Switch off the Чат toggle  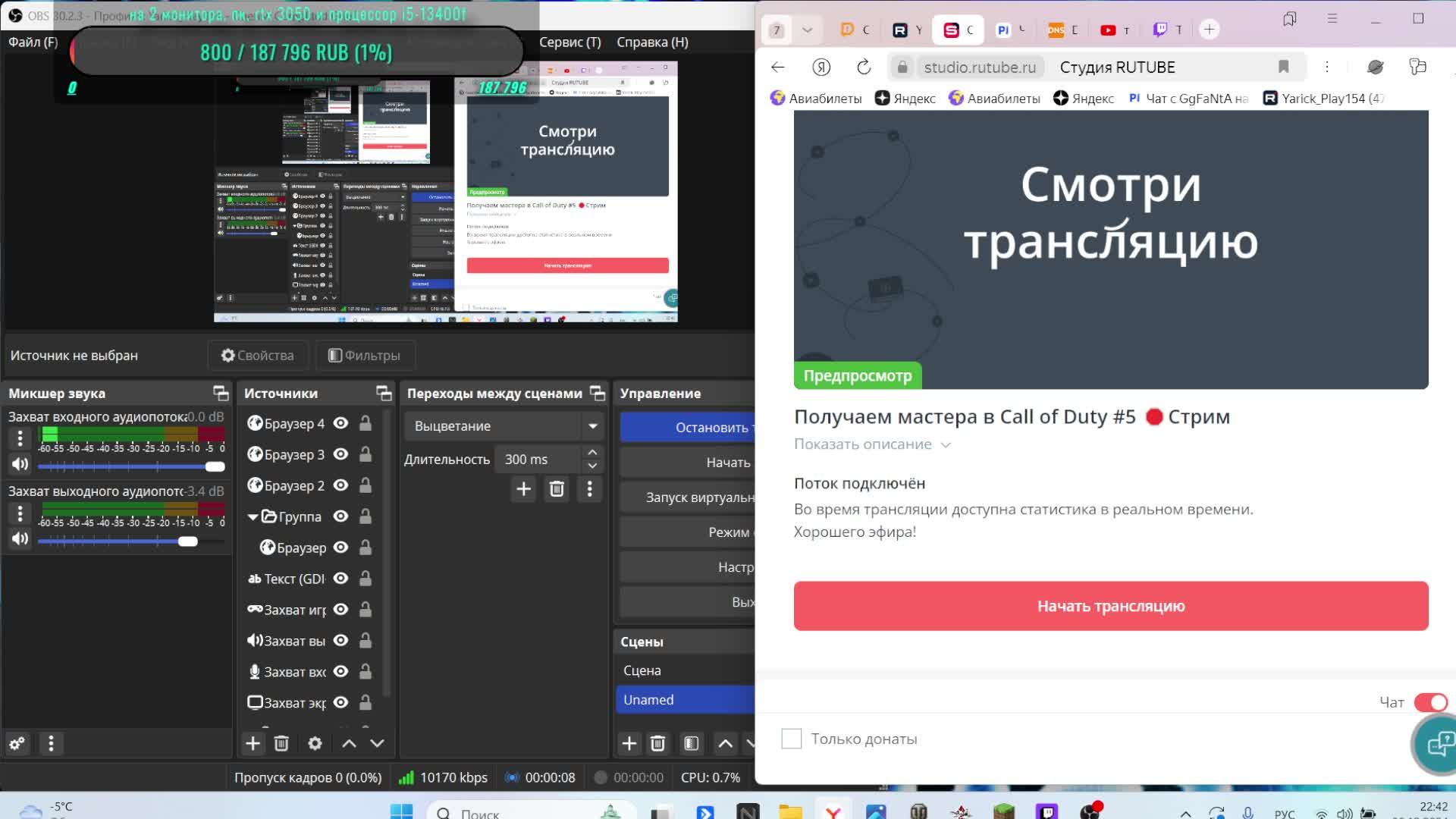click(x=1430, y=702)
